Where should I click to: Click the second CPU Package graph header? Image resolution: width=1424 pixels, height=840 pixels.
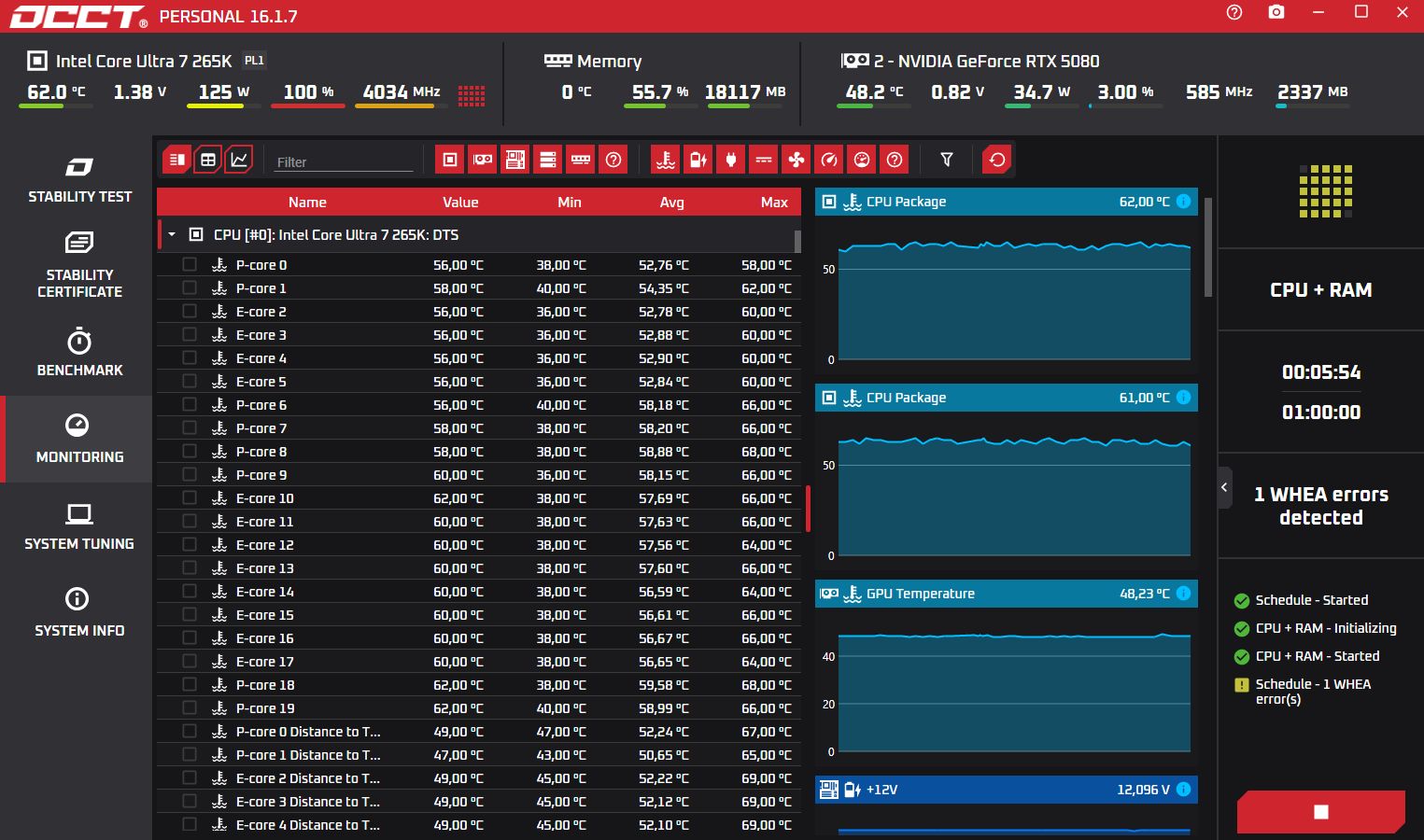1007,398
